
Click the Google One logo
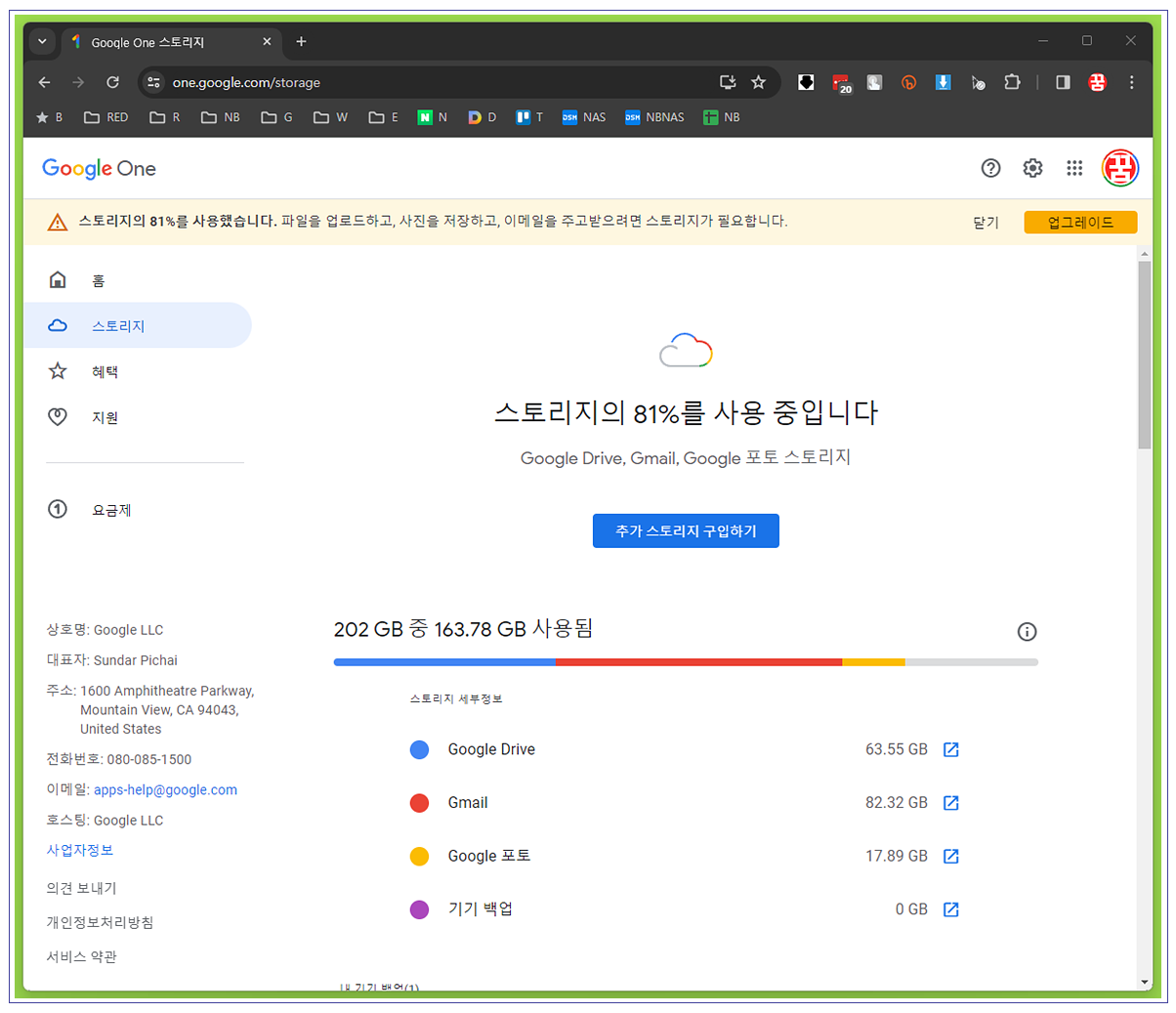coord(99,168)
